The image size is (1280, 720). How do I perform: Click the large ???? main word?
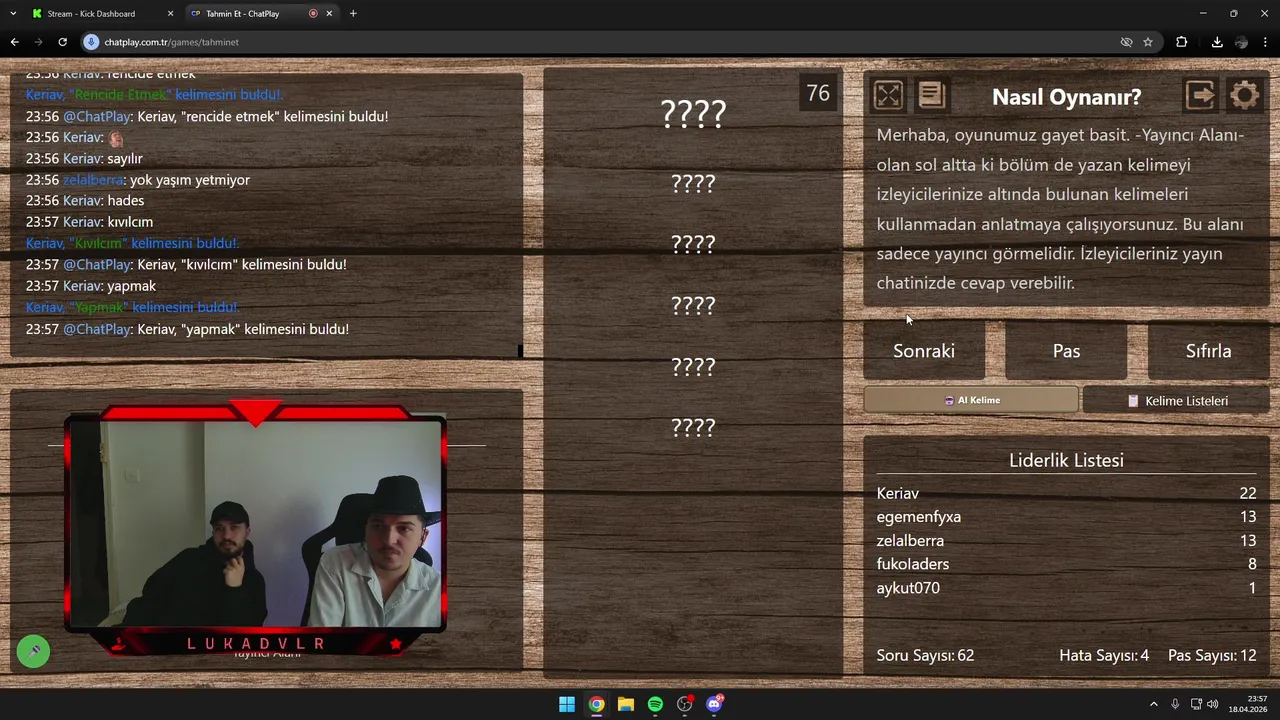693,114
